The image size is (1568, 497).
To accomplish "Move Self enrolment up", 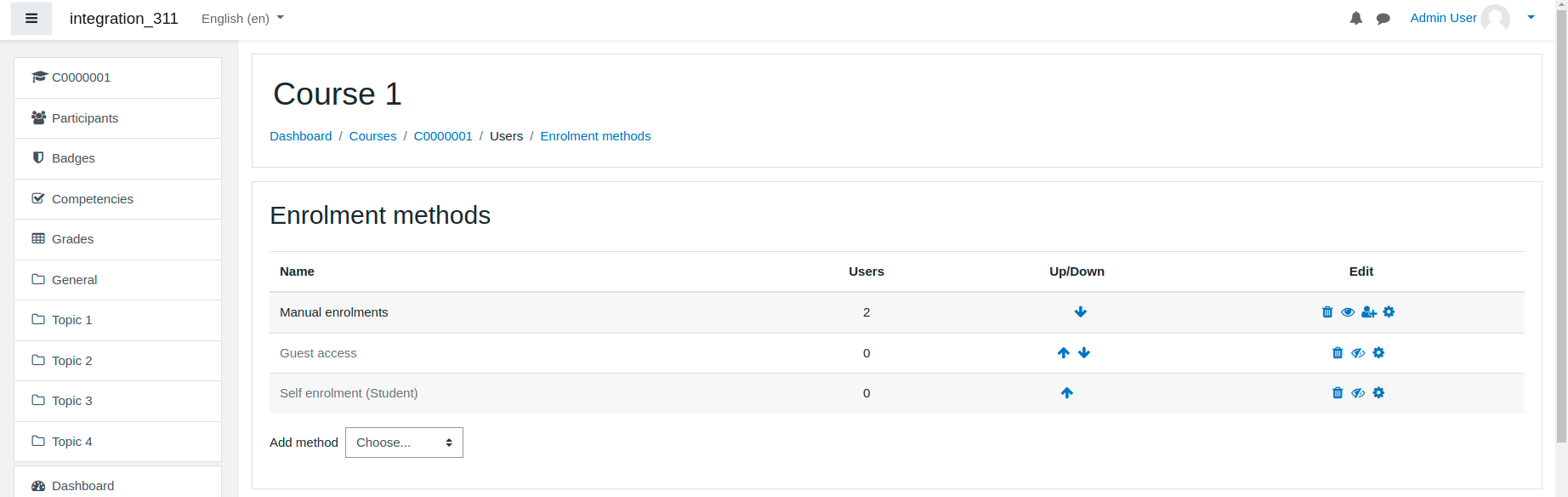I will (1067, 393).
